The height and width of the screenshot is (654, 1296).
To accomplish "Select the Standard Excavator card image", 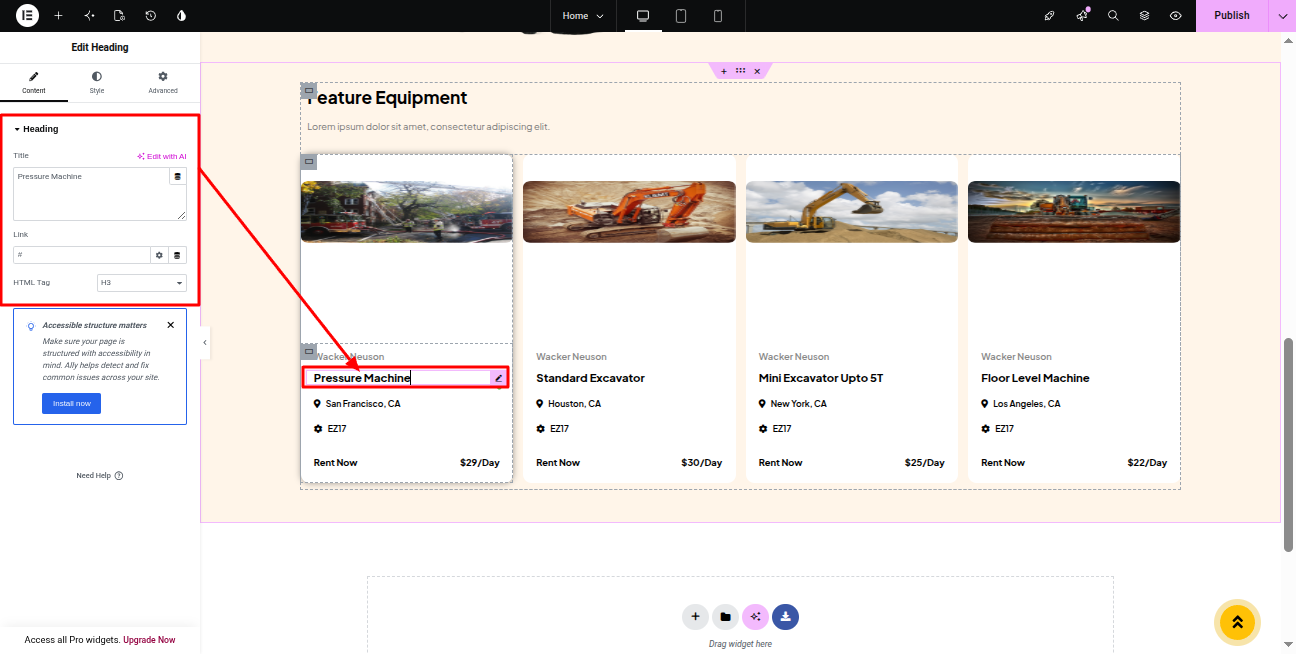I will 629,211.
